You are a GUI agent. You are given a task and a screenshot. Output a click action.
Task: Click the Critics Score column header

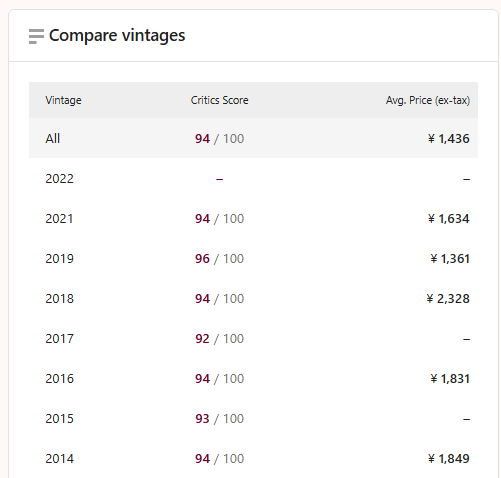[219, 100]
